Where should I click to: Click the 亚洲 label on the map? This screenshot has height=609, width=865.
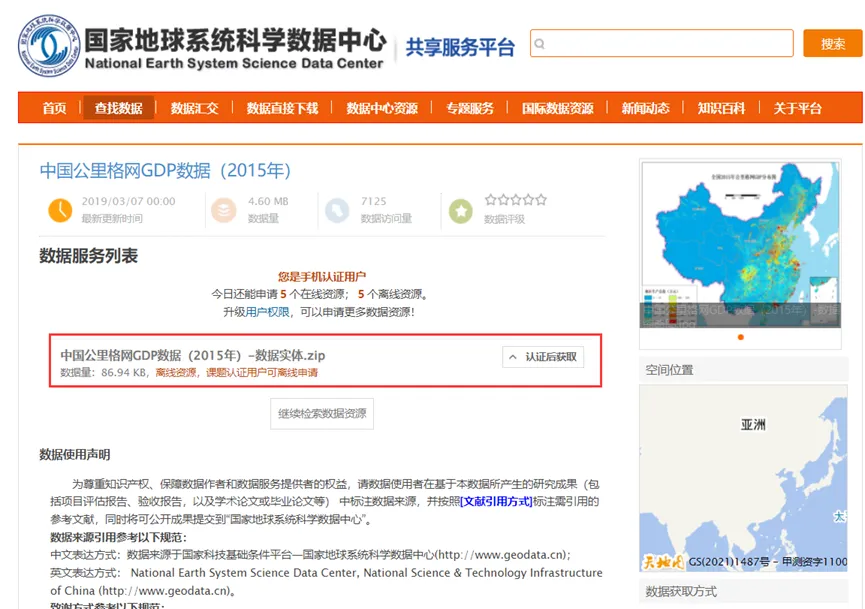click(753, 424)
